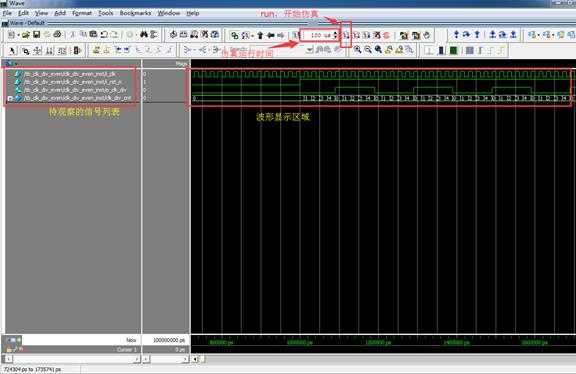
Task: Click the Run simulation icon
Action: pos(346,35)
